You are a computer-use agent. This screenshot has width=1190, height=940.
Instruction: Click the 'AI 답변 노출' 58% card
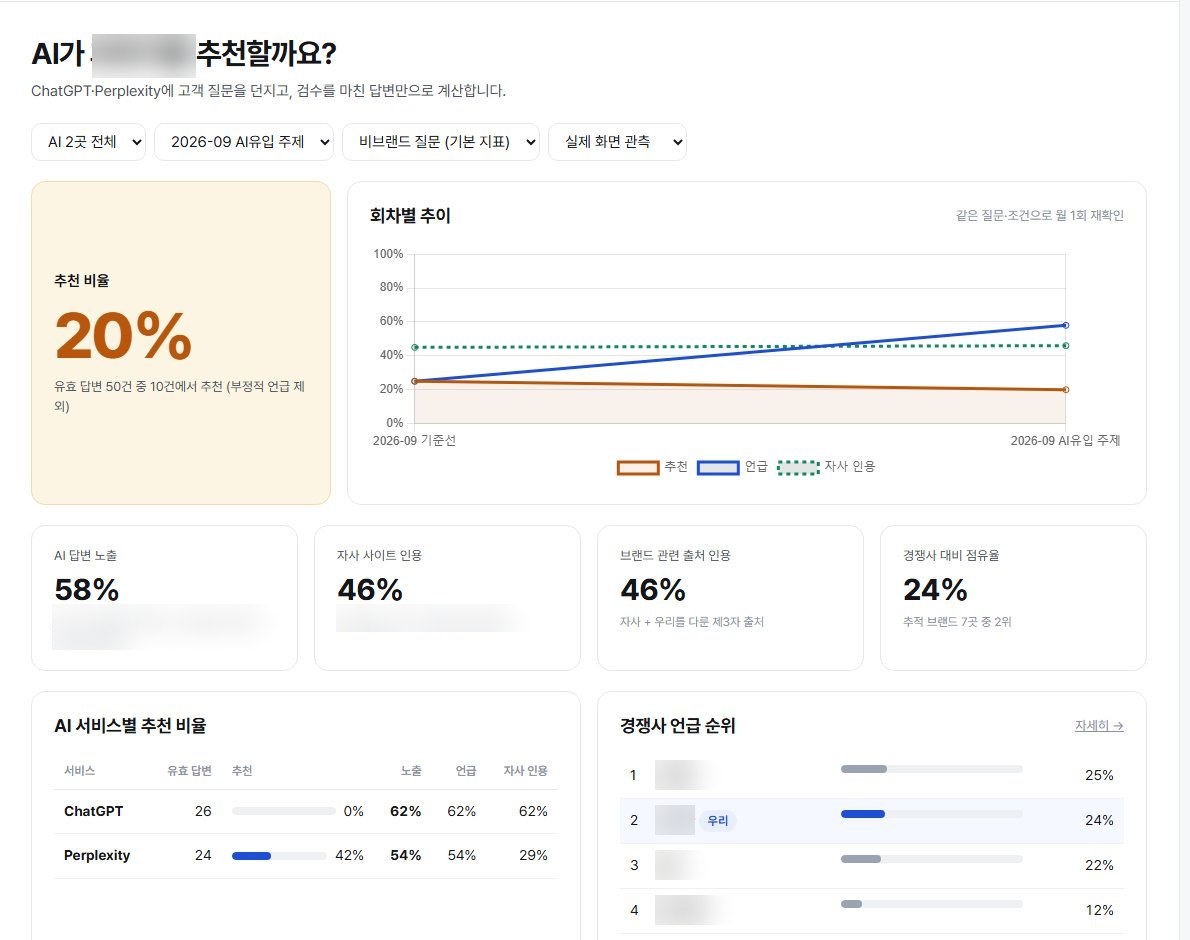(x=164, y=598)
